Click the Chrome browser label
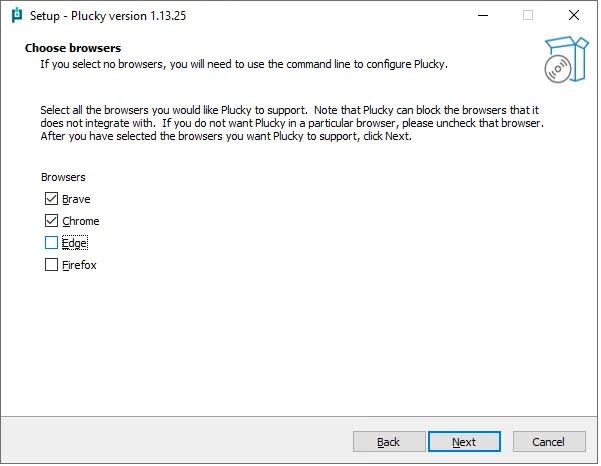601x466 pixels. click(81, 221)
